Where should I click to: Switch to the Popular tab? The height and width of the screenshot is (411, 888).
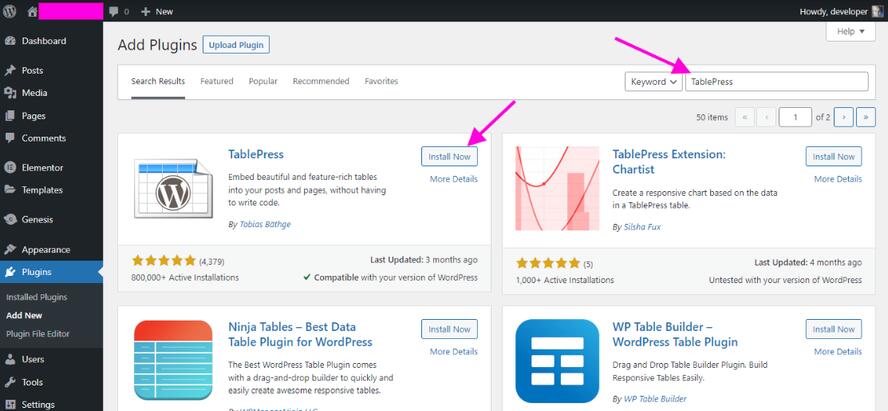[x=263, y=81]
